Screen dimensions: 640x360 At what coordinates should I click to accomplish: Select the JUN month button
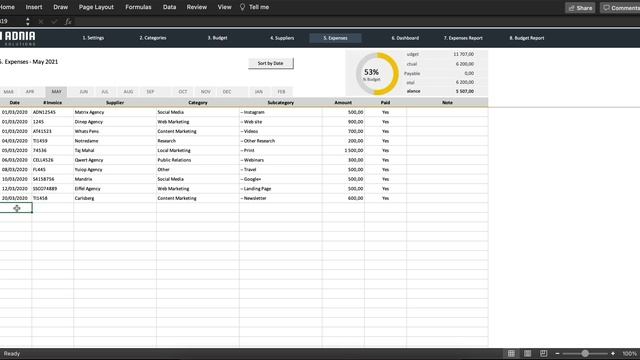pos(84,92)
